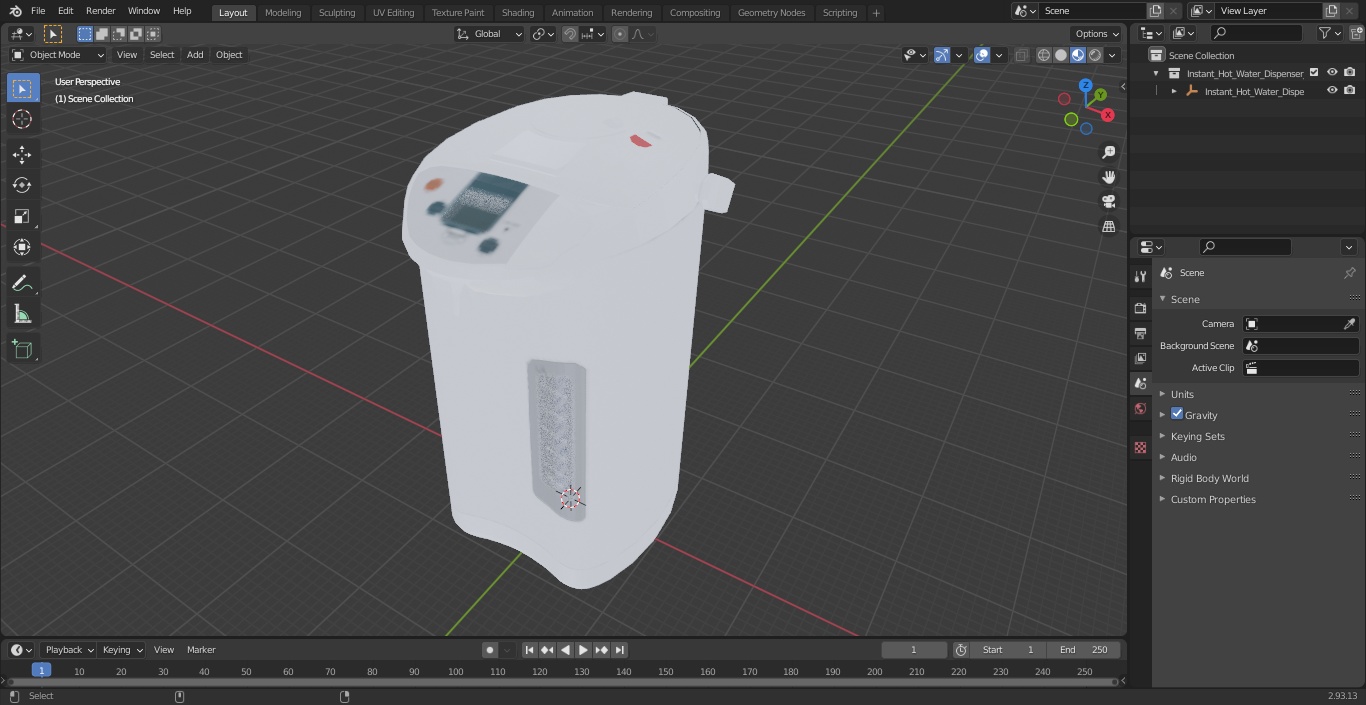Switch to the Shading workspace tab
Screen dimensions: 1366x705
point(518,13)
